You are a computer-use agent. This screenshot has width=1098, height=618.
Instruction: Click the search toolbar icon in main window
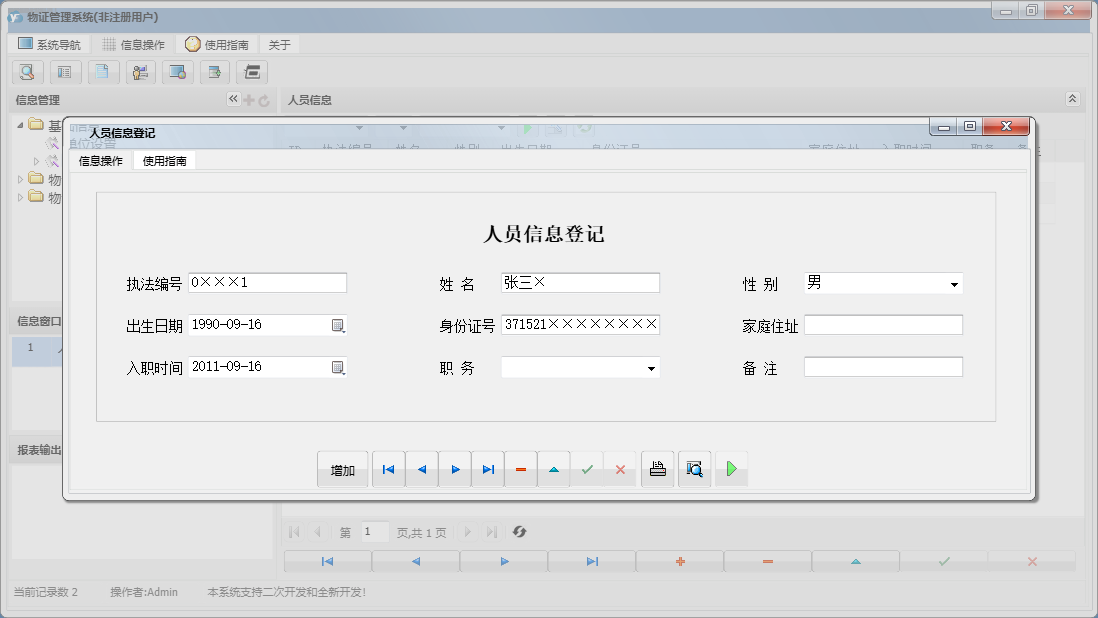(x=27, y=72)
